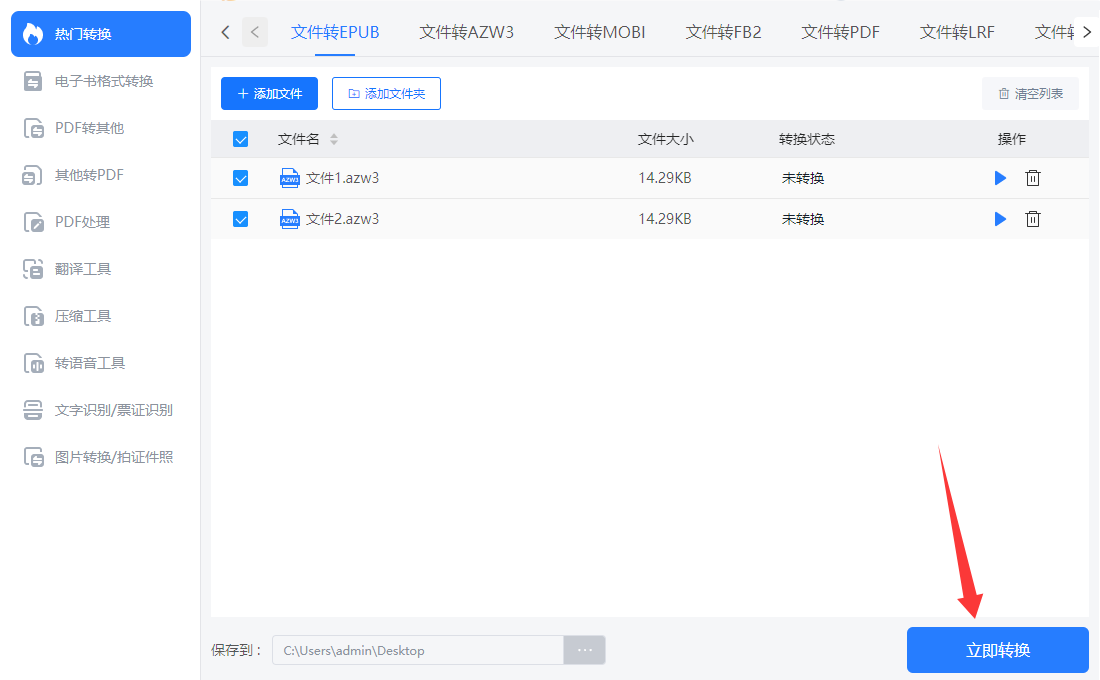Viewport: 1100px width, 680px height.
Task: Switch to the 文件转LRF tab
Action: tap(957, 32)
